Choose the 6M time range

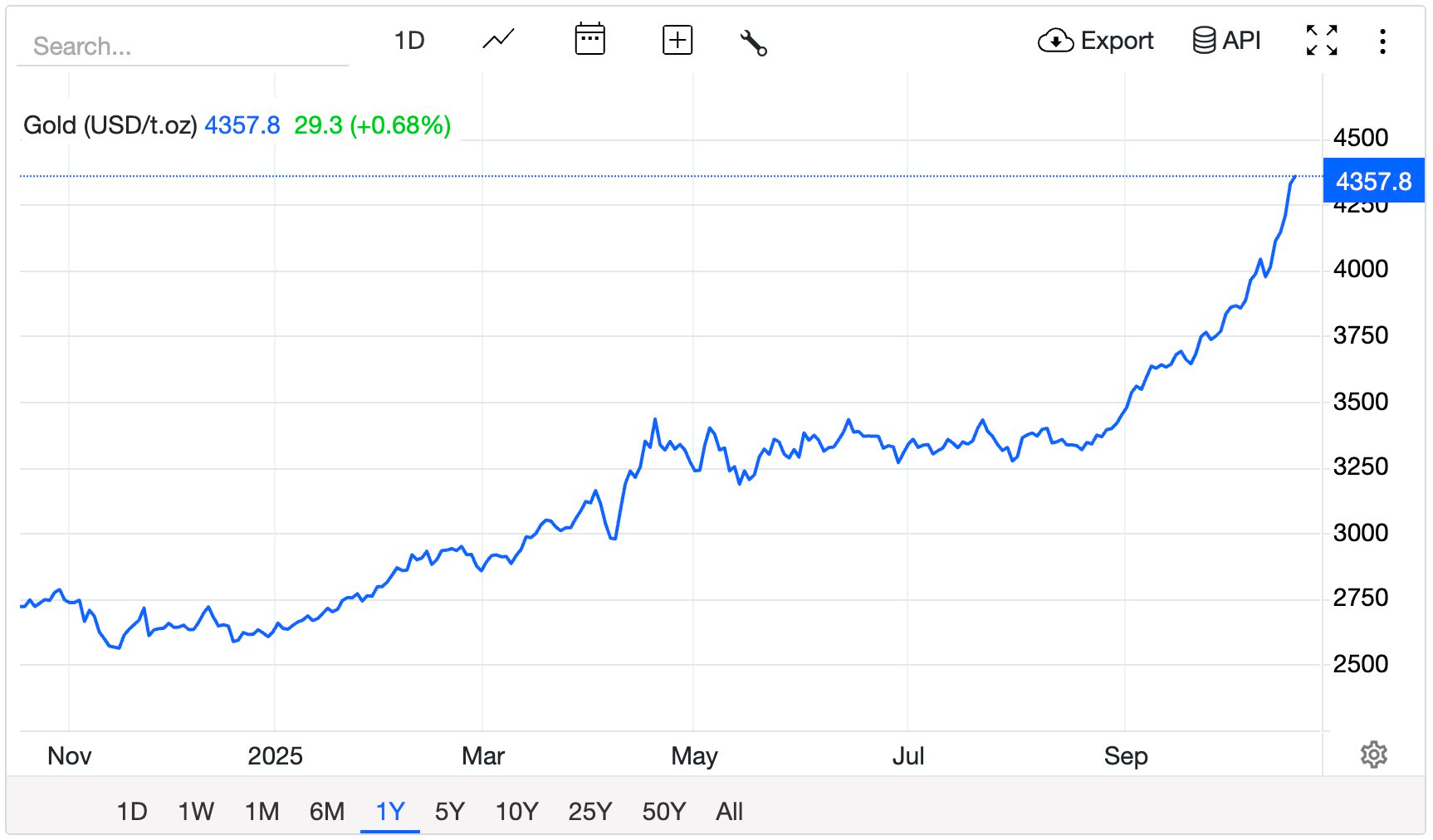click(x=327, y=811)
